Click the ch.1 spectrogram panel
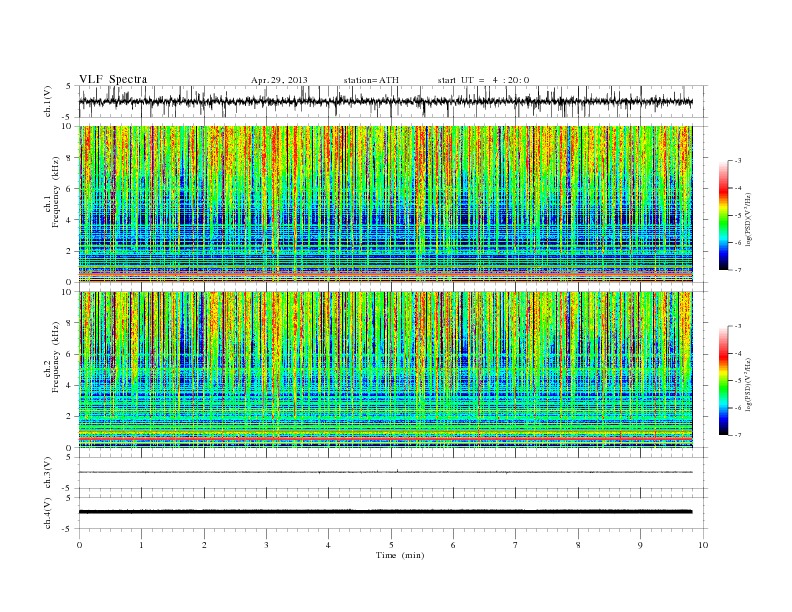The width and height of the screenshot is (792, 612). click(386, 204)
